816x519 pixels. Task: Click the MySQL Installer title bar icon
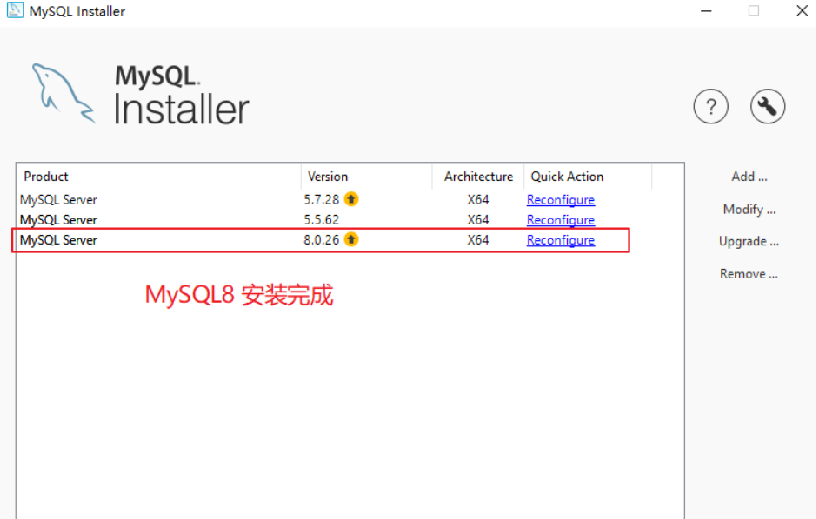point(15,10)
